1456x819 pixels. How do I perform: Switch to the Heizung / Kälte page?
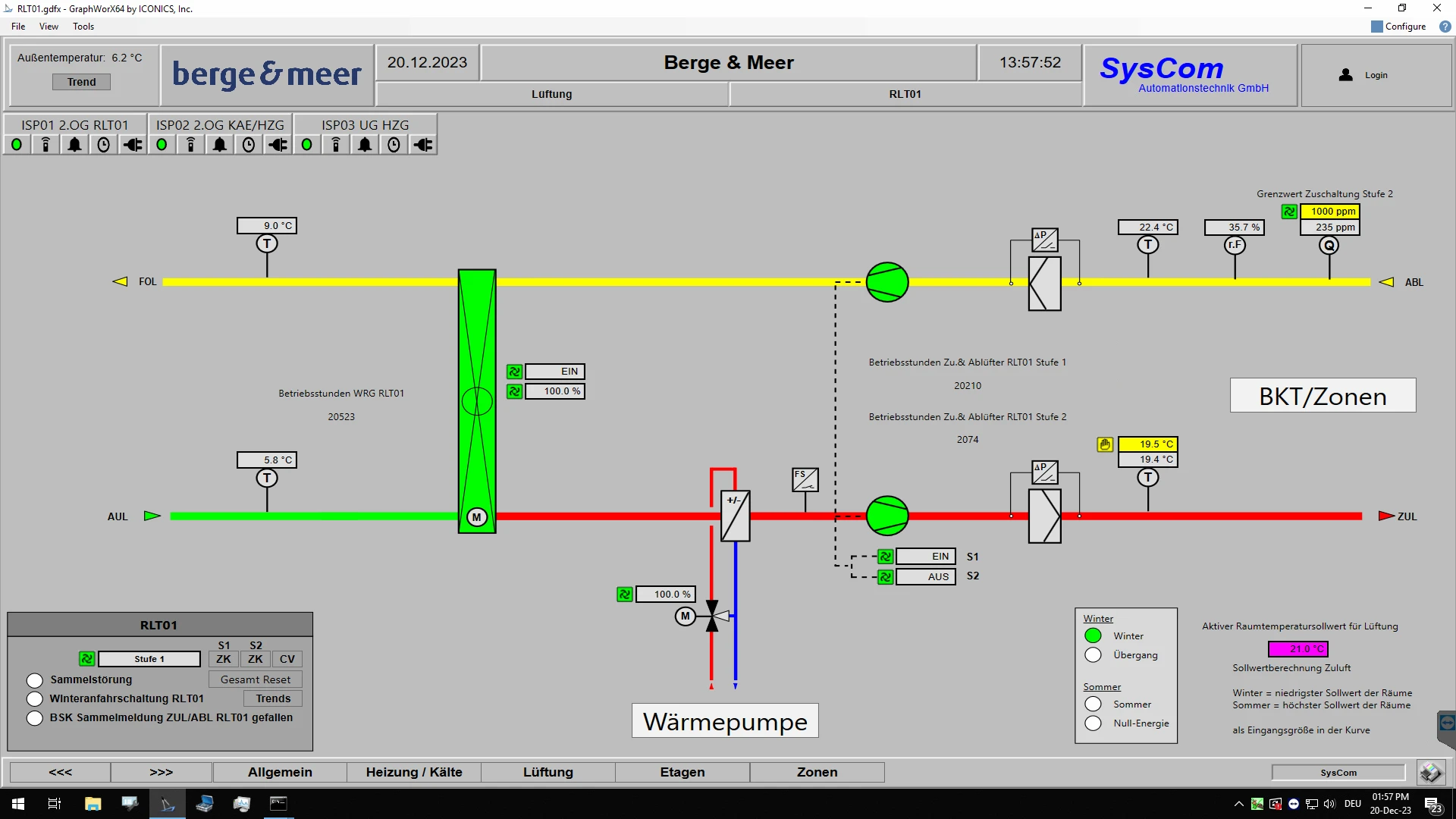414,772
